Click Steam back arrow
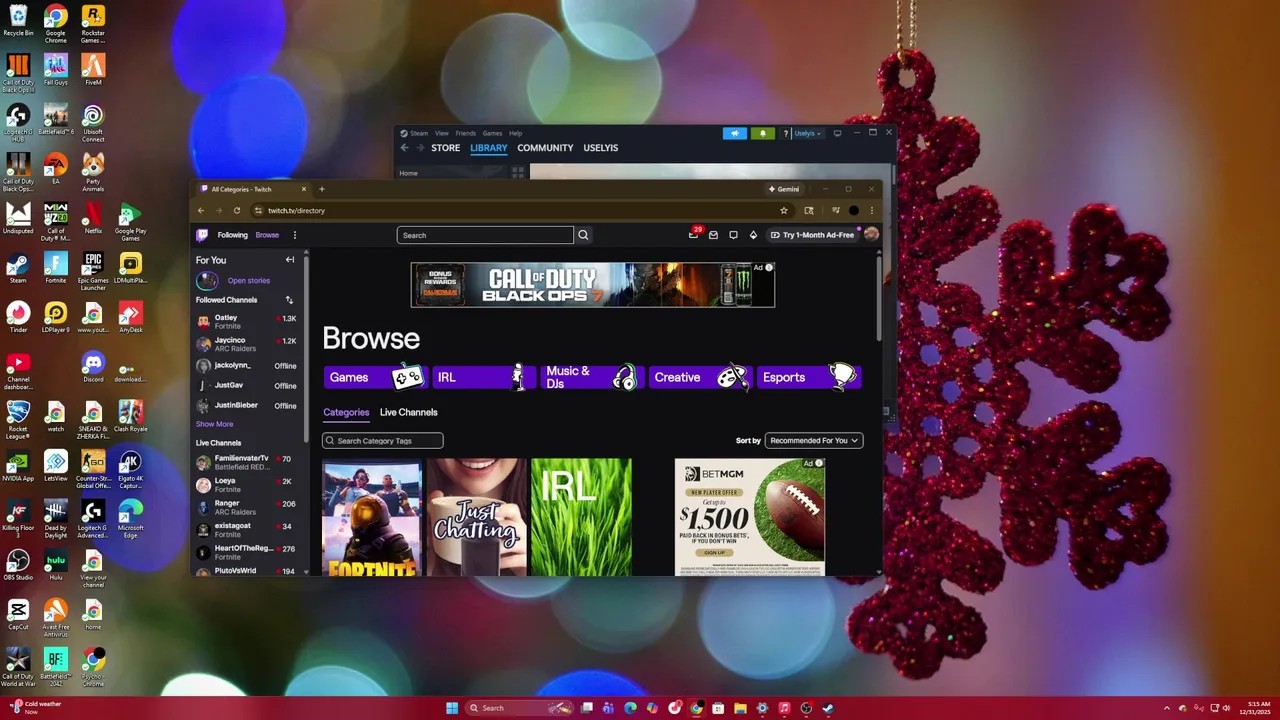Viewport: 1280px width, 720px height. tap(404, 148)
